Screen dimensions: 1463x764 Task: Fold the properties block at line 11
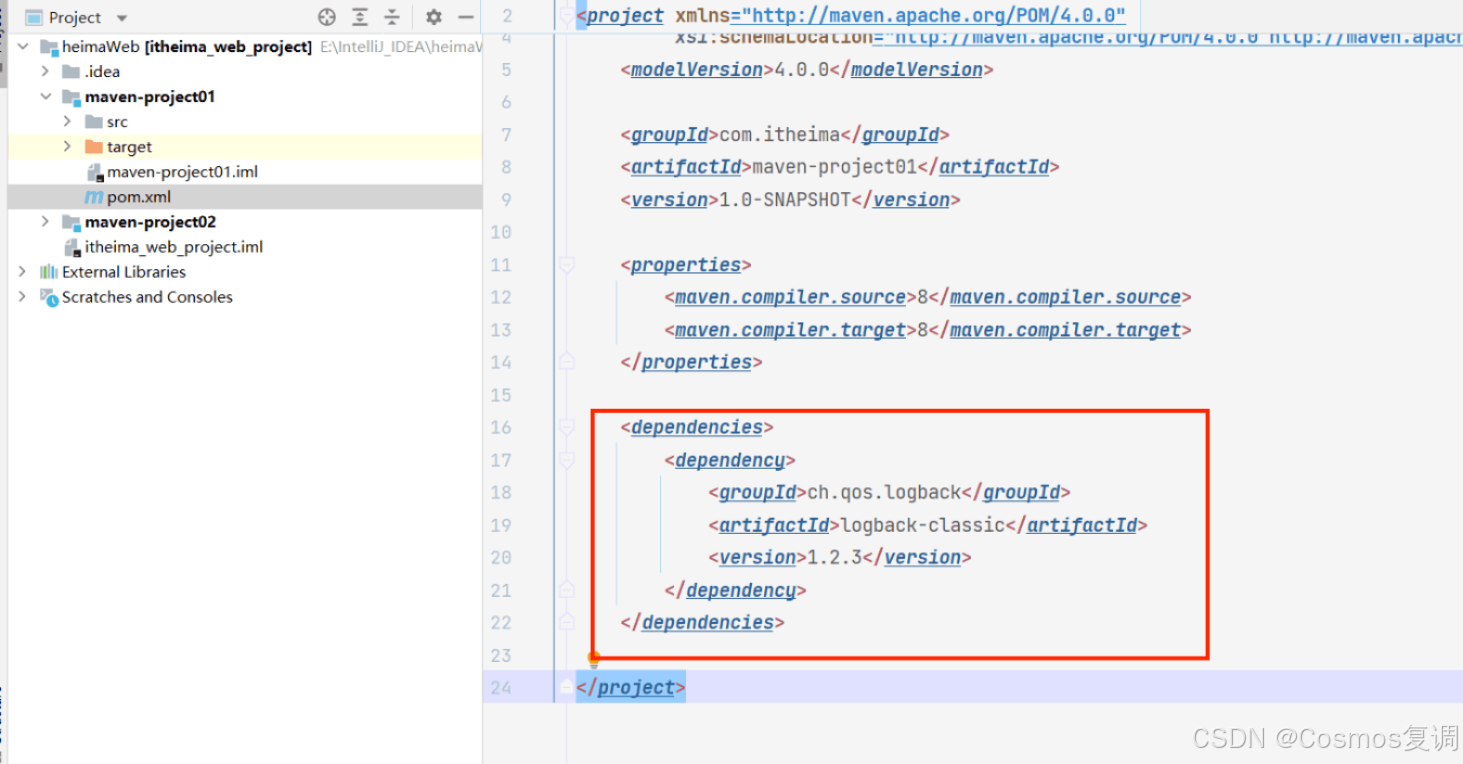pyautogui.click(x=567, y=265)
